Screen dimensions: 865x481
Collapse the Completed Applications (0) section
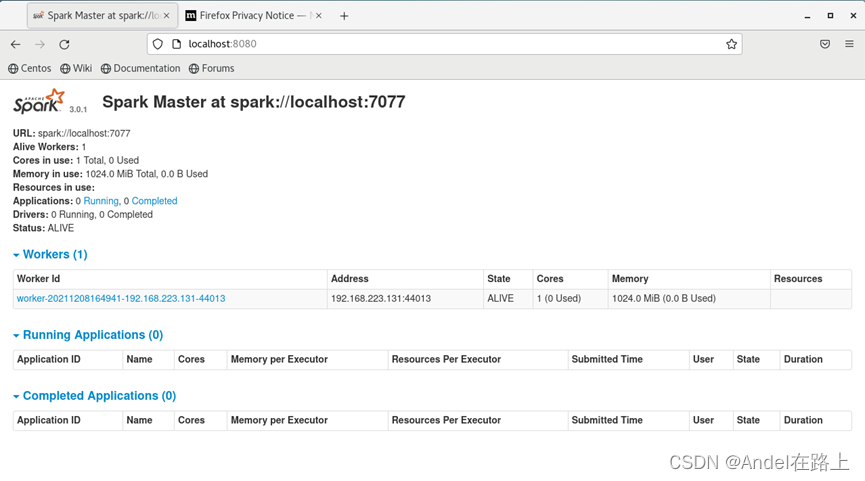(x=94, y=396)
